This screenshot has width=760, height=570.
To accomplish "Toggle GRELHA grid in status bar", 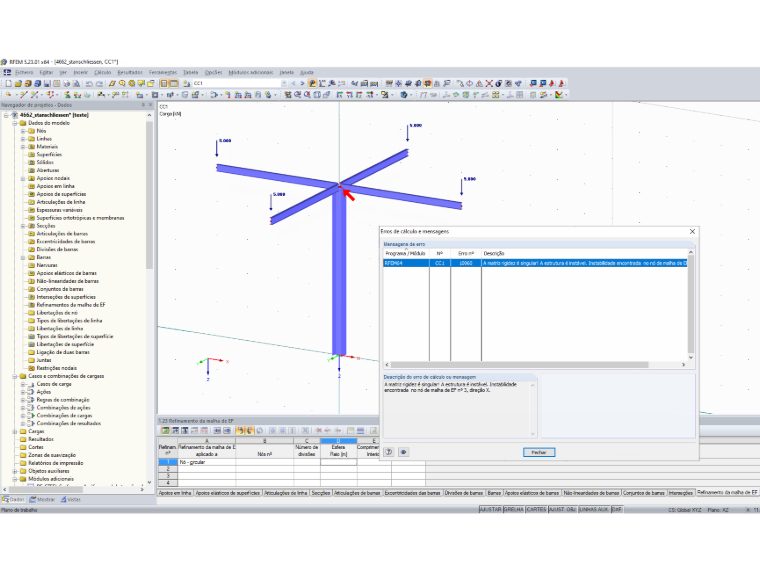I will [514, 509].
